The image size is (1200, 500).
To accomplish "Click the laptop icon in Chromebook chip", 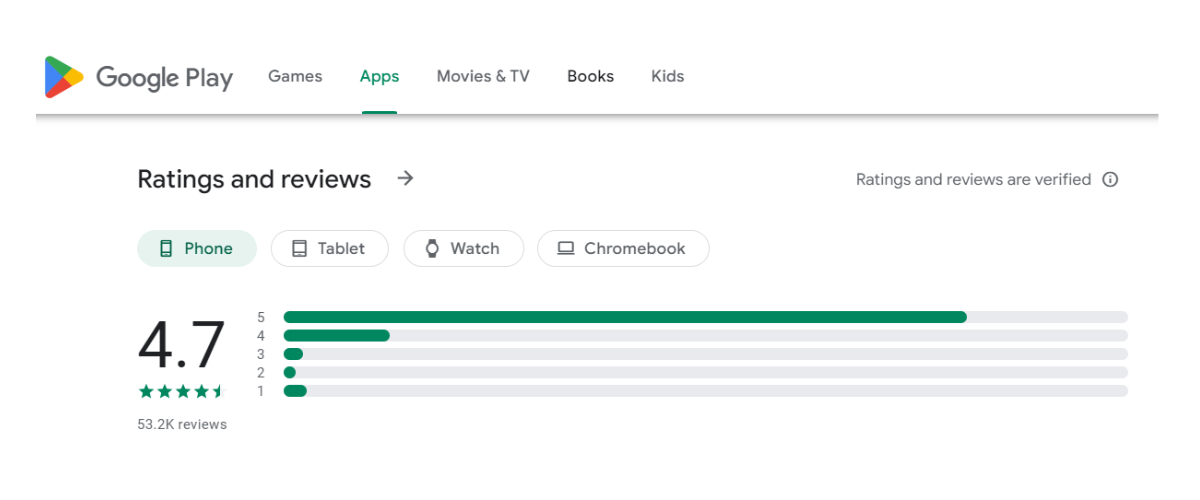I will click(566, 249).
